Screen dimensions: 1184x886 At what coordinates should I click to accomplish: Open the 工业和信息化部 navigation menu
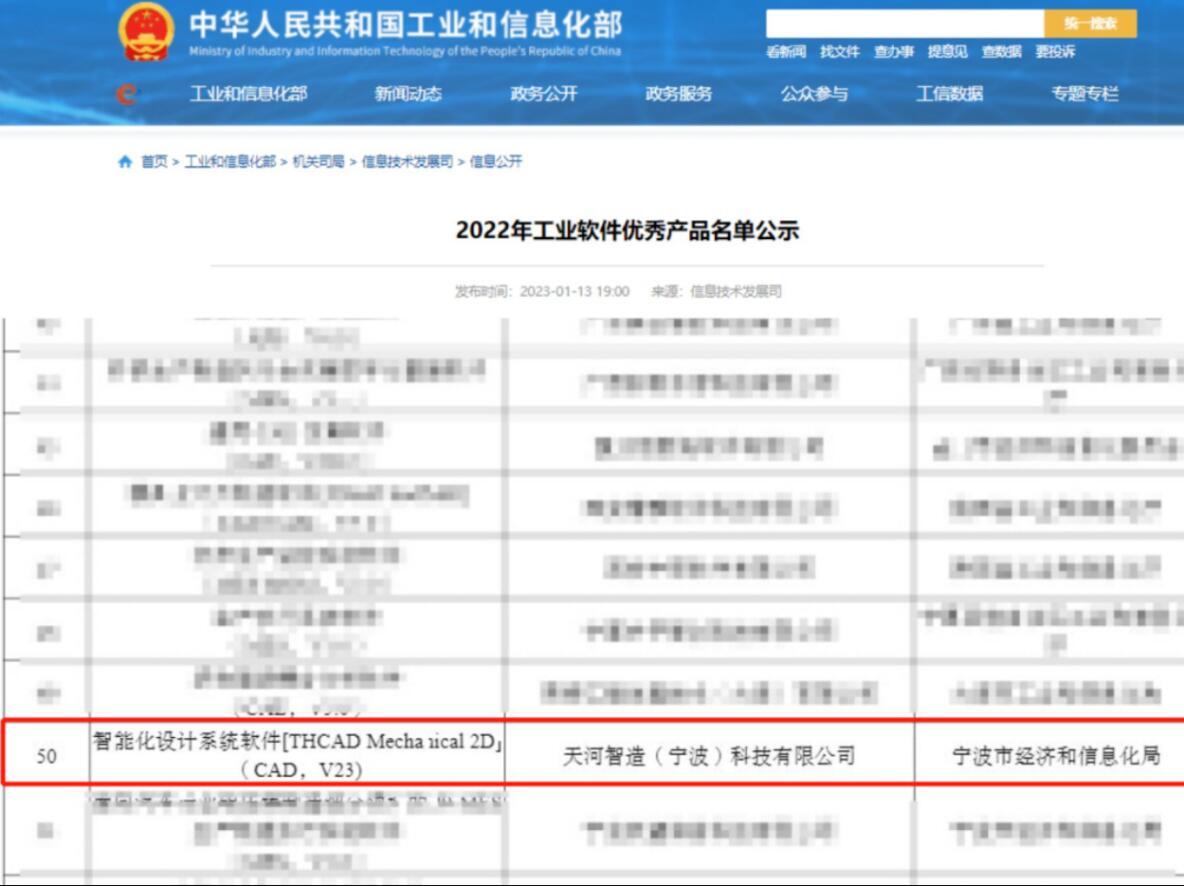248,94
